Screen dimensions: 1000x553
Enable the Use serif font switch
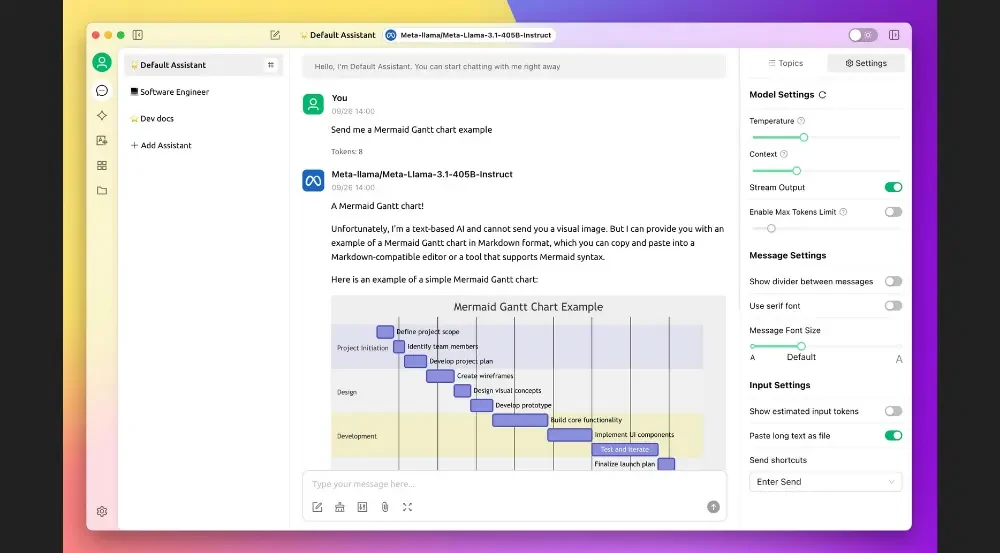point(893,306)
